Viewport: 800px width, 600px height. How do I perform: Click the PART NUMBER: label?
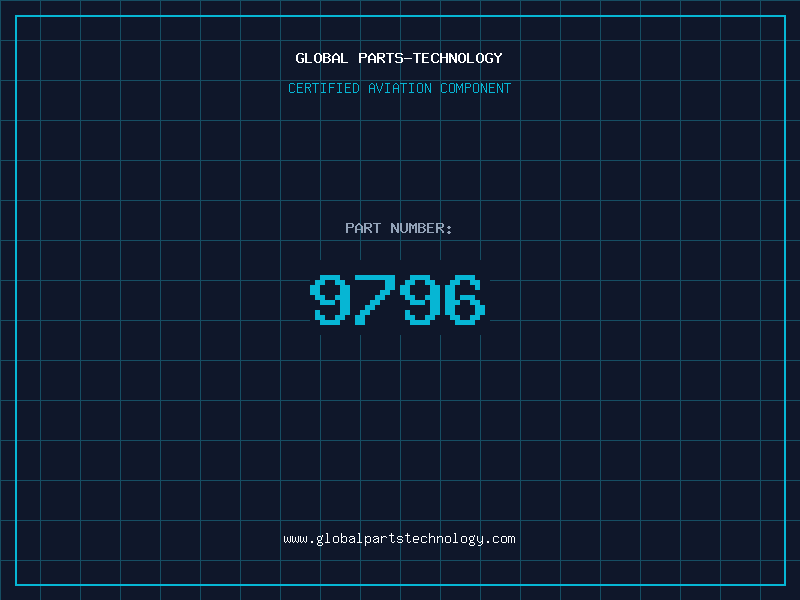pos(398,228)
